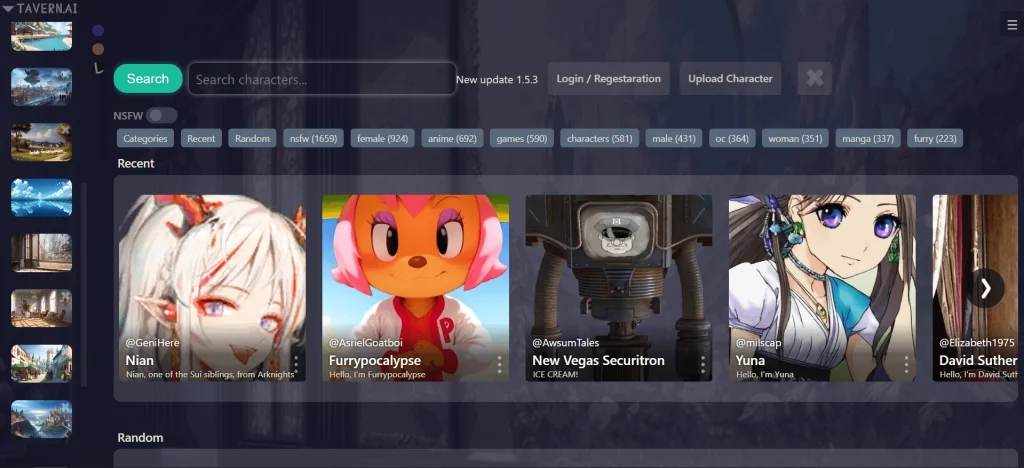Filter by anime (692) tag

tap(453, 138)
